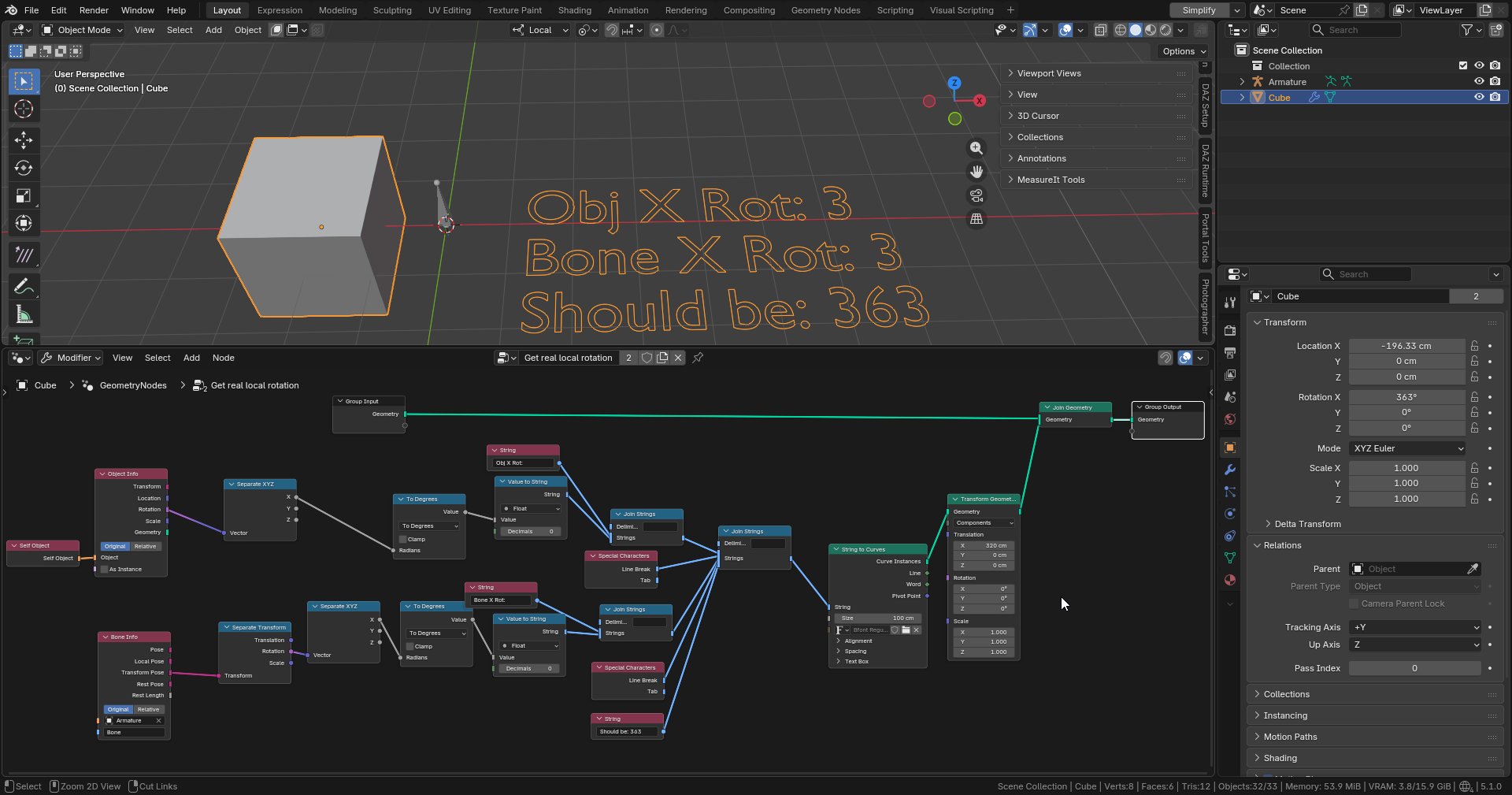Viewport: 1512px width, 795px height.
Task: Open the Modifiers properties tab wrench icon
Action: point(1230,470)
